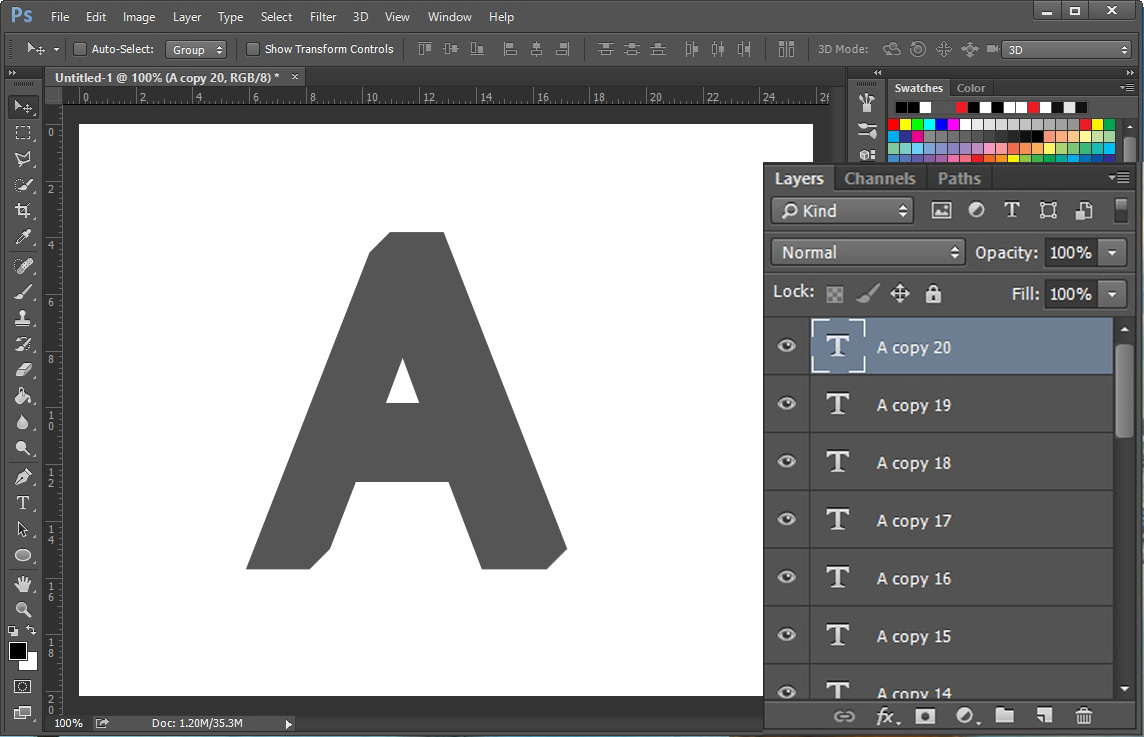Open the Normal blend mode dropdown
The height and width of the screenshot is (737, 1144).
(x=867, y=252)
